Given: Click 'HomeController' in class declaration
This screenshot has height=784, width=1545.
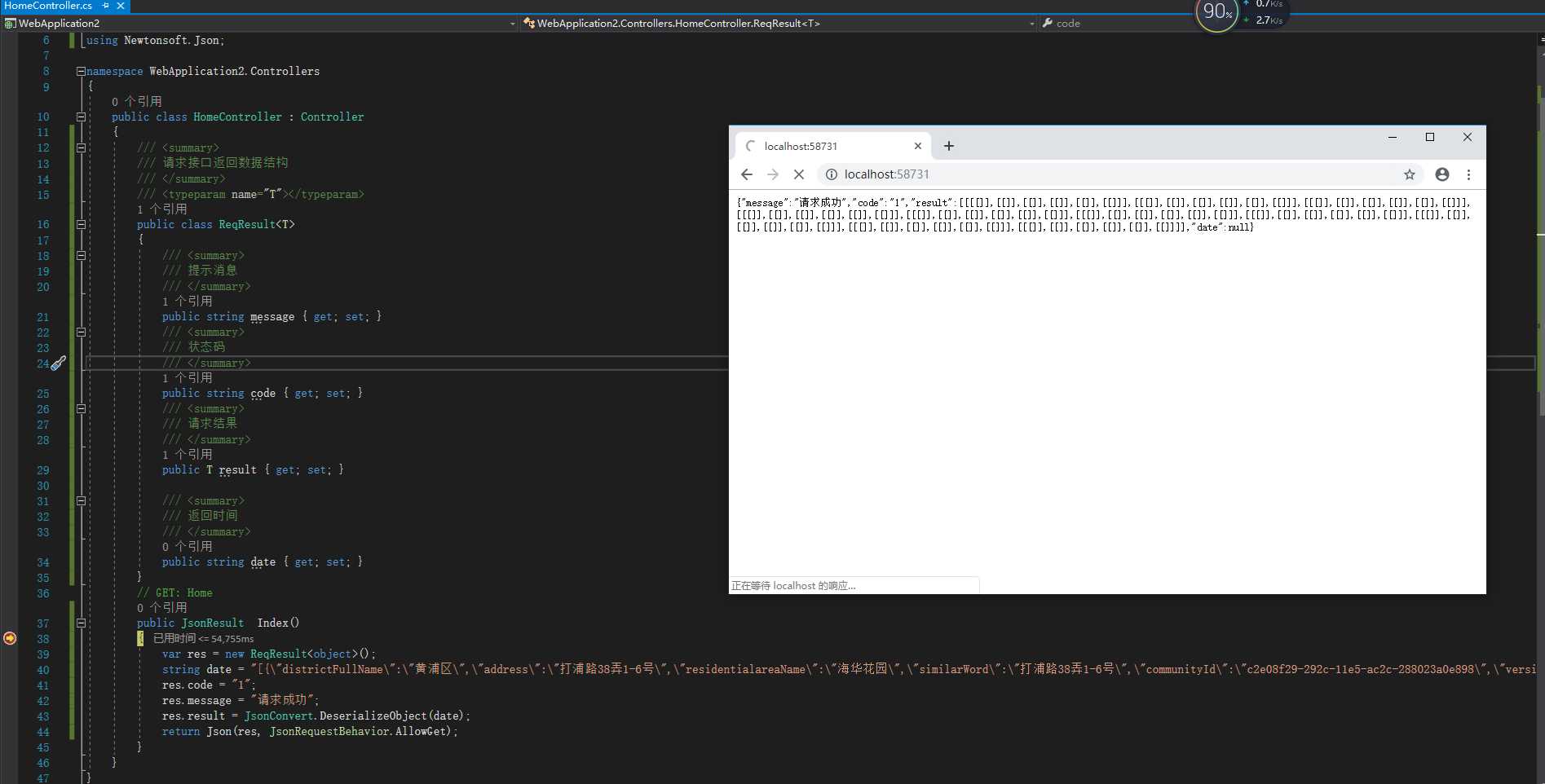Looking at the screenshot, I should [x=237, y=117].
